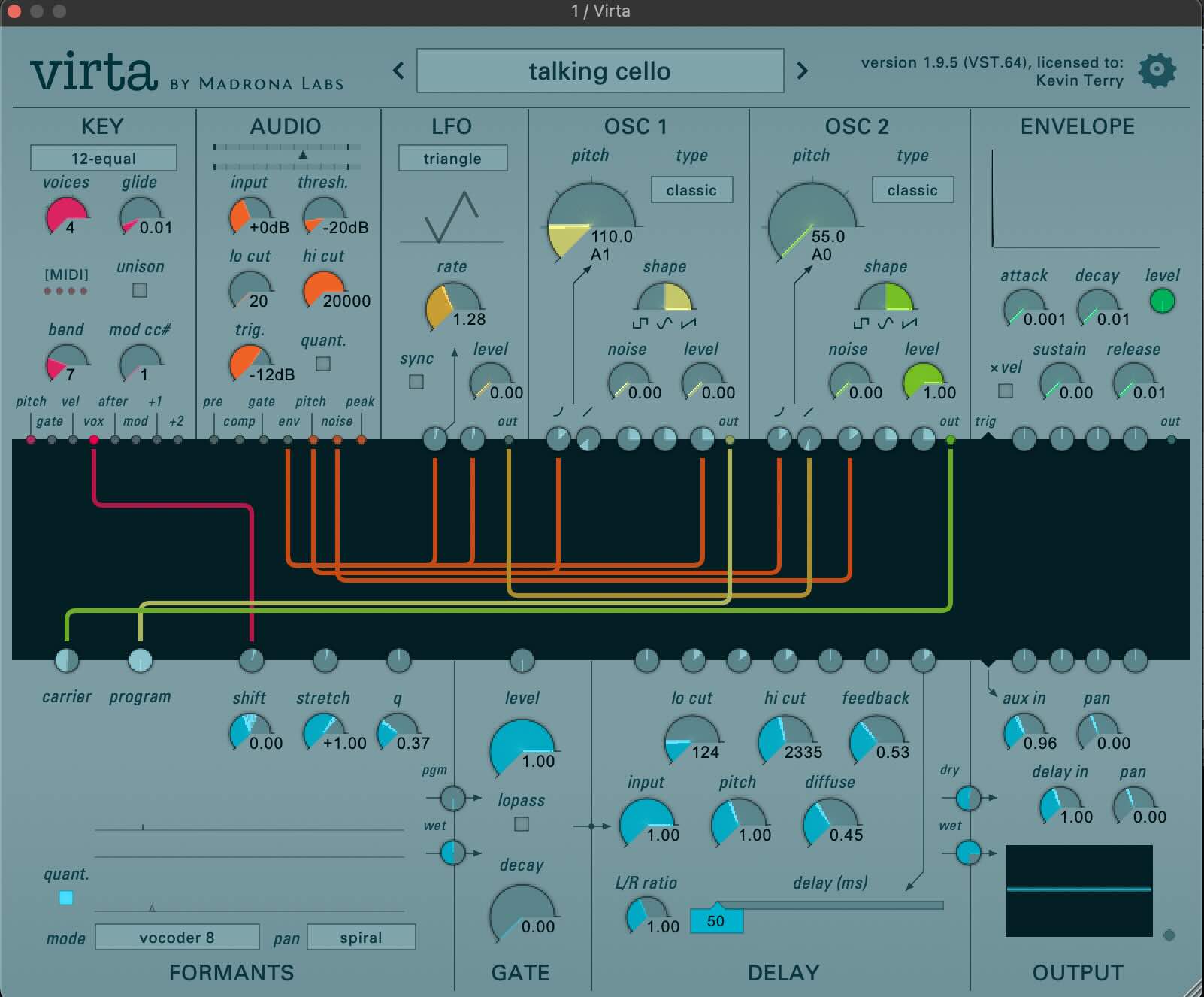Click the DELAY feedback dial

pos(876,740)
